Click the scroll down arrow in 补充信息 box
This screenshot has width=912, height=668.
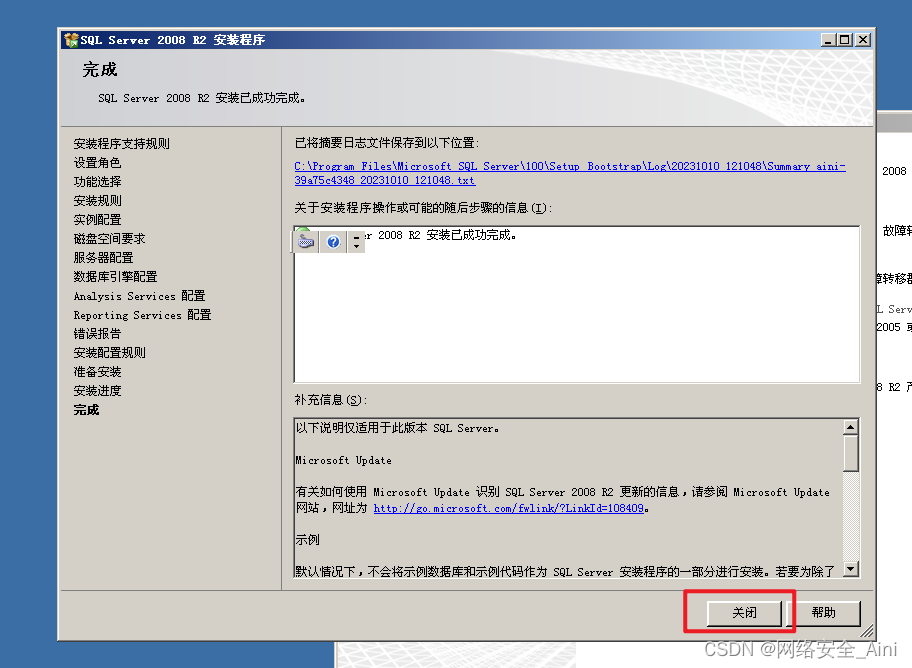[x=851, y=569]
